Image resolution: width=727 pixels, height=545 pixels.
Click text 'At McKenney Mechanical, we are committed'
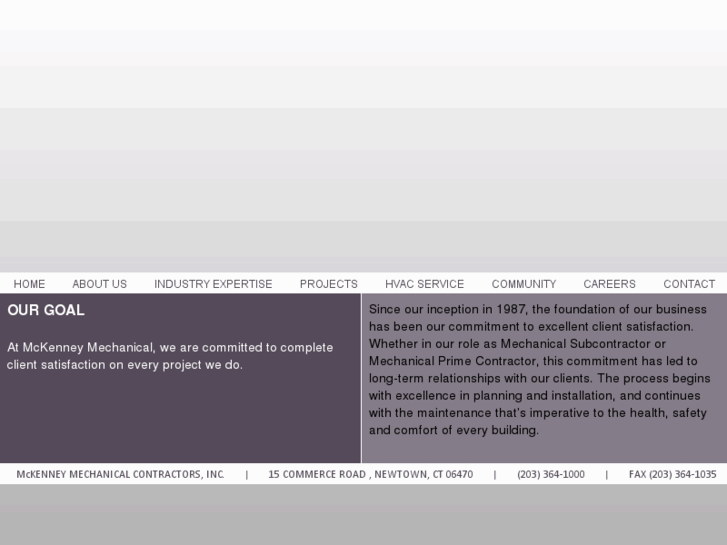(170, 356)
